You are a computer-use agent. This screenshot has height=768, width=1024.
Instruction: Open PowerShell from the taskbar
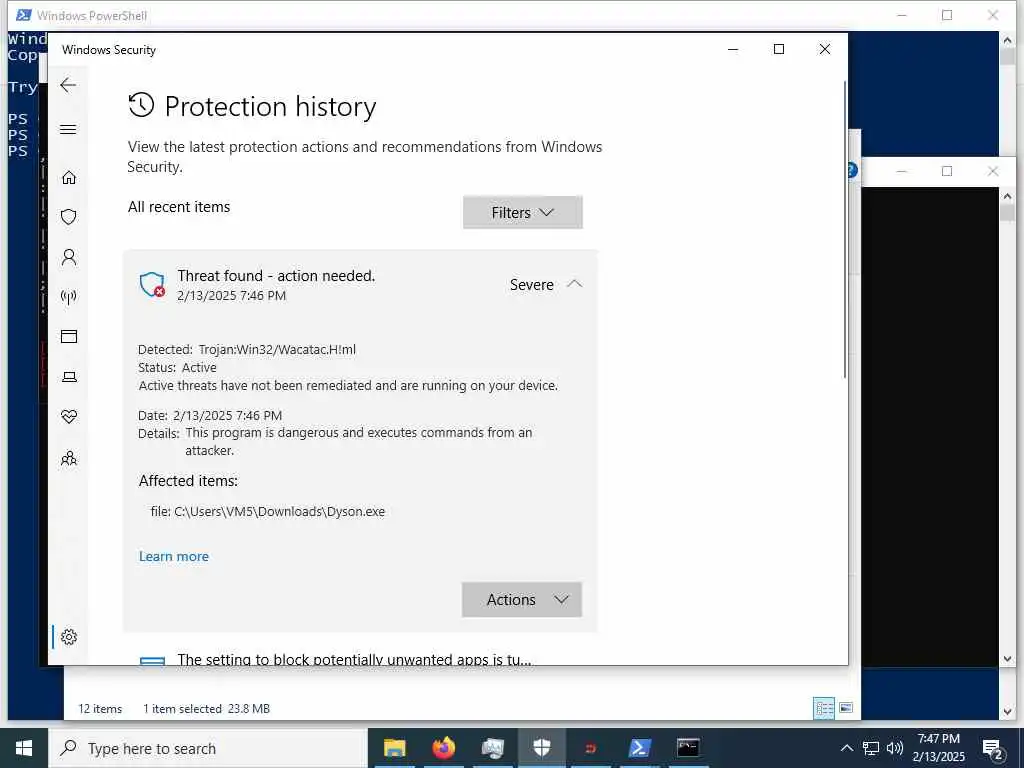(639, 748)
